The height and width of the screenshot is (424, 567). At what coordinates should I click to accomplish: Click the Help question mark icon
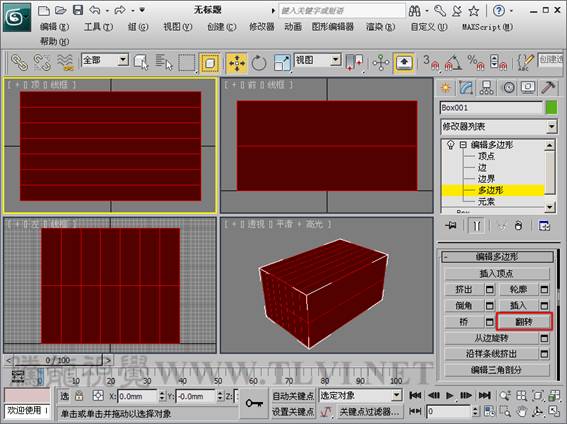tap(499, 11)
